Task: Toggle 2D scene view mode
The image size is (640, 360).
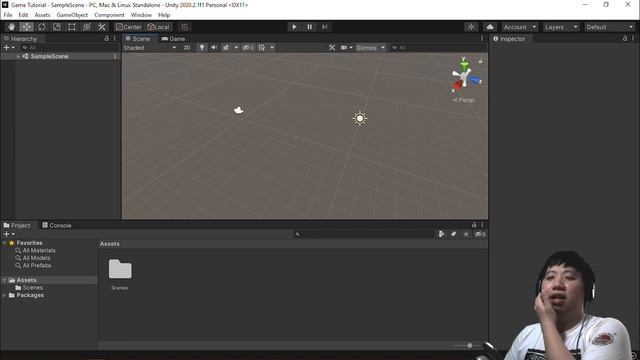Action: [x=187, y=48]
